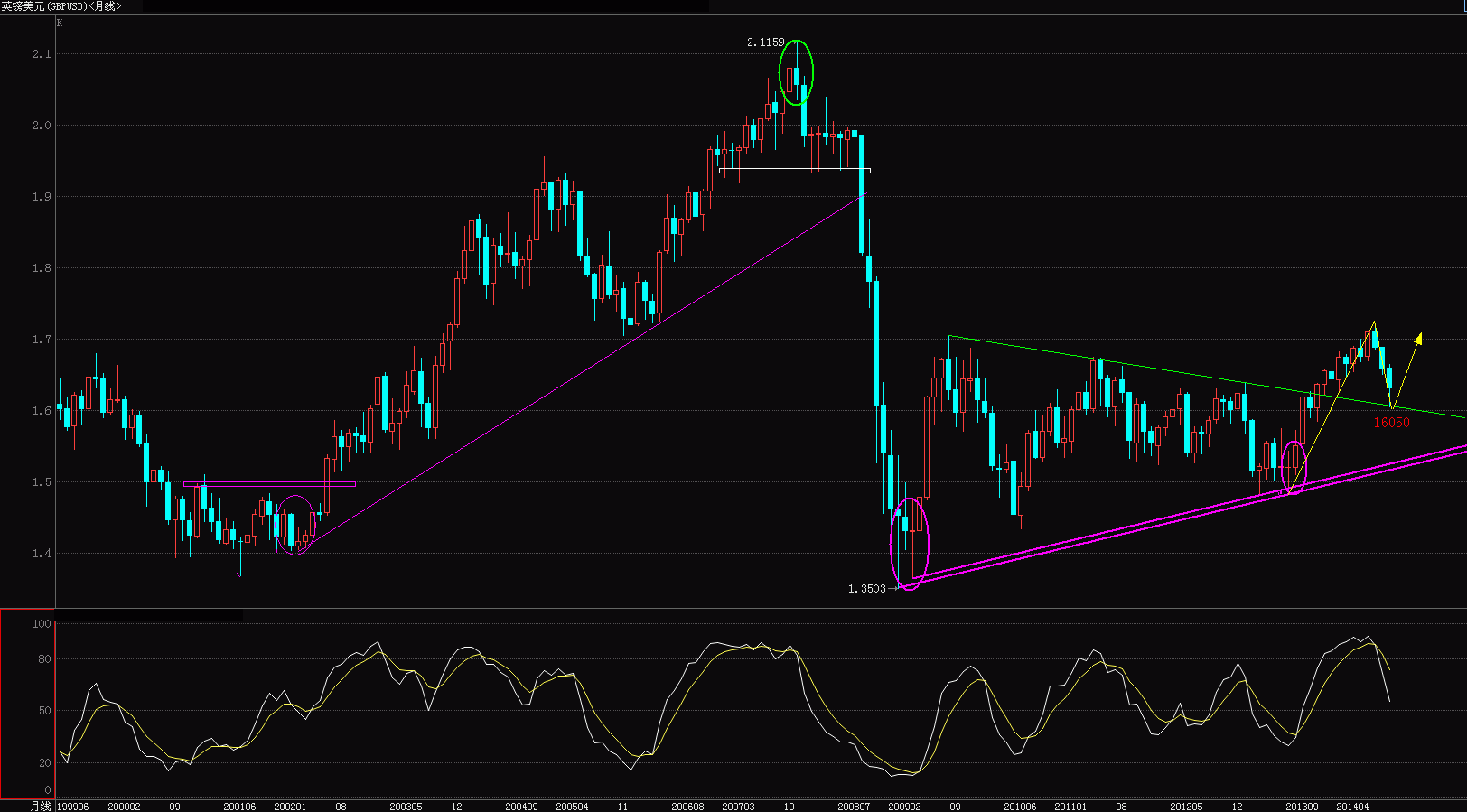Click the 80 level on oscillator axis

pos(45,659)
